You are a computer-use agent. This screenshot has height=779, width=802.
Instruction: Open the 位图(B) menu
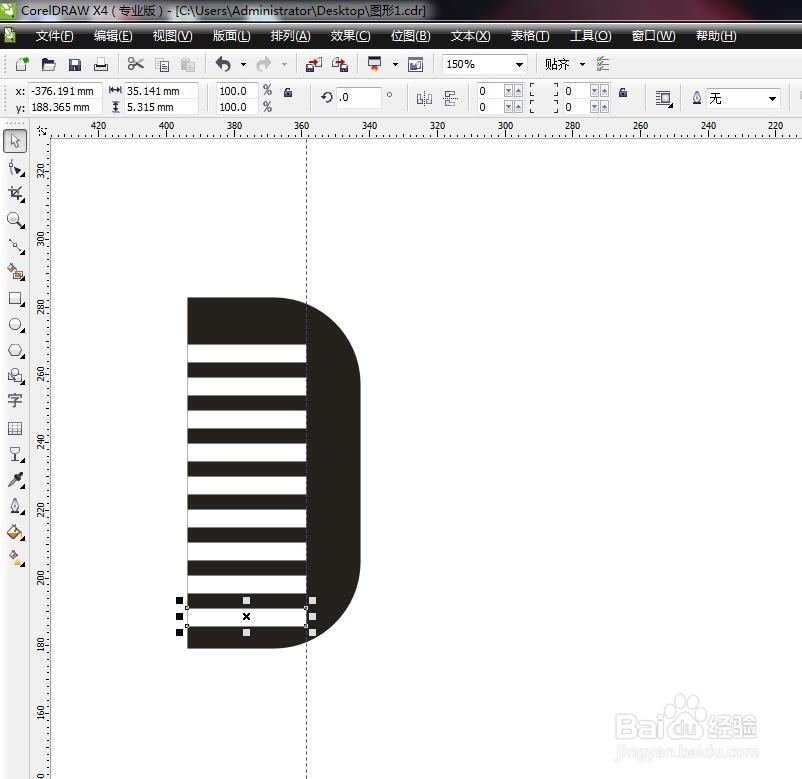[x=410, y=36]
